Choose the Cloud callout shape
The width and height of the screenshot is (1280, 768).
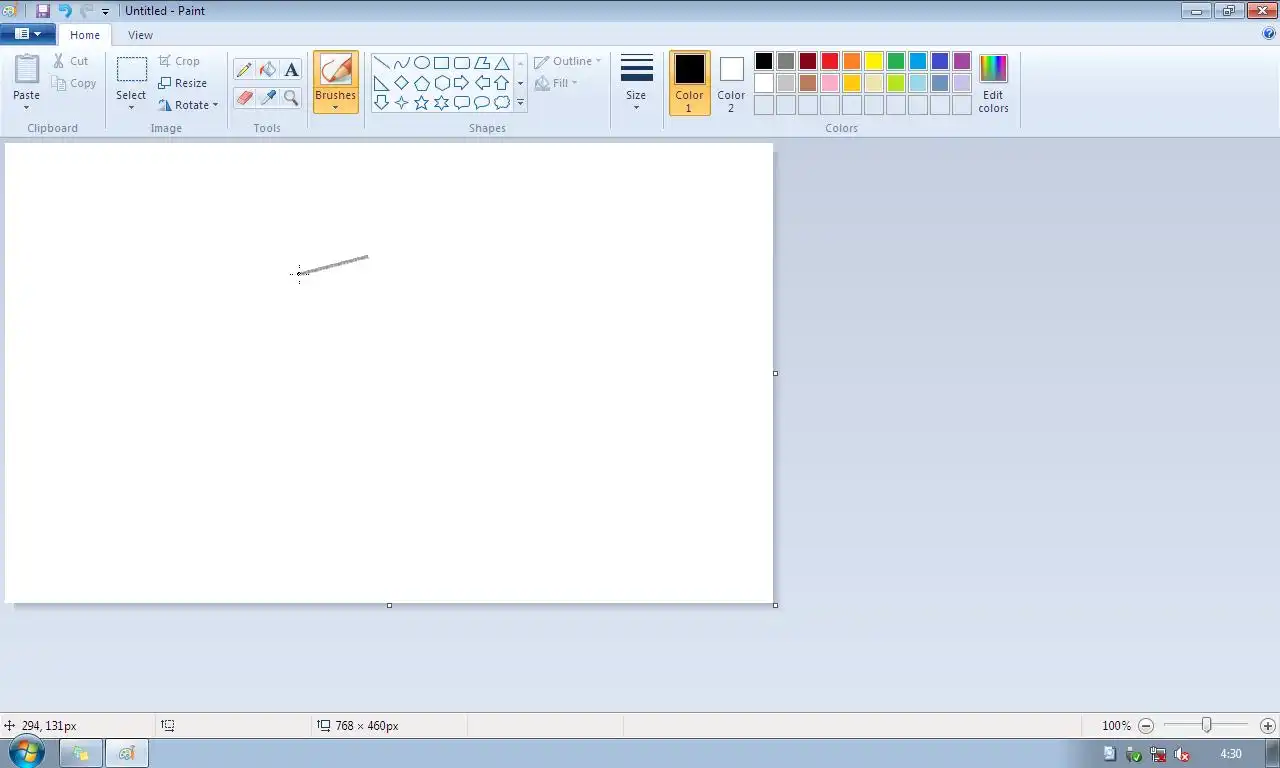502,102
